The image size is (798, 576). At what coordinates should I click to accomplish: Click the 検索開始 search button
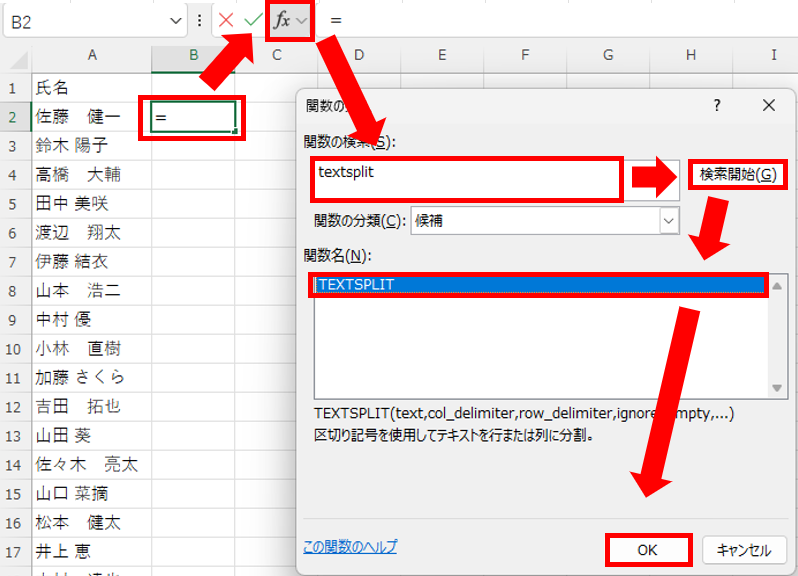click(737, 175)
